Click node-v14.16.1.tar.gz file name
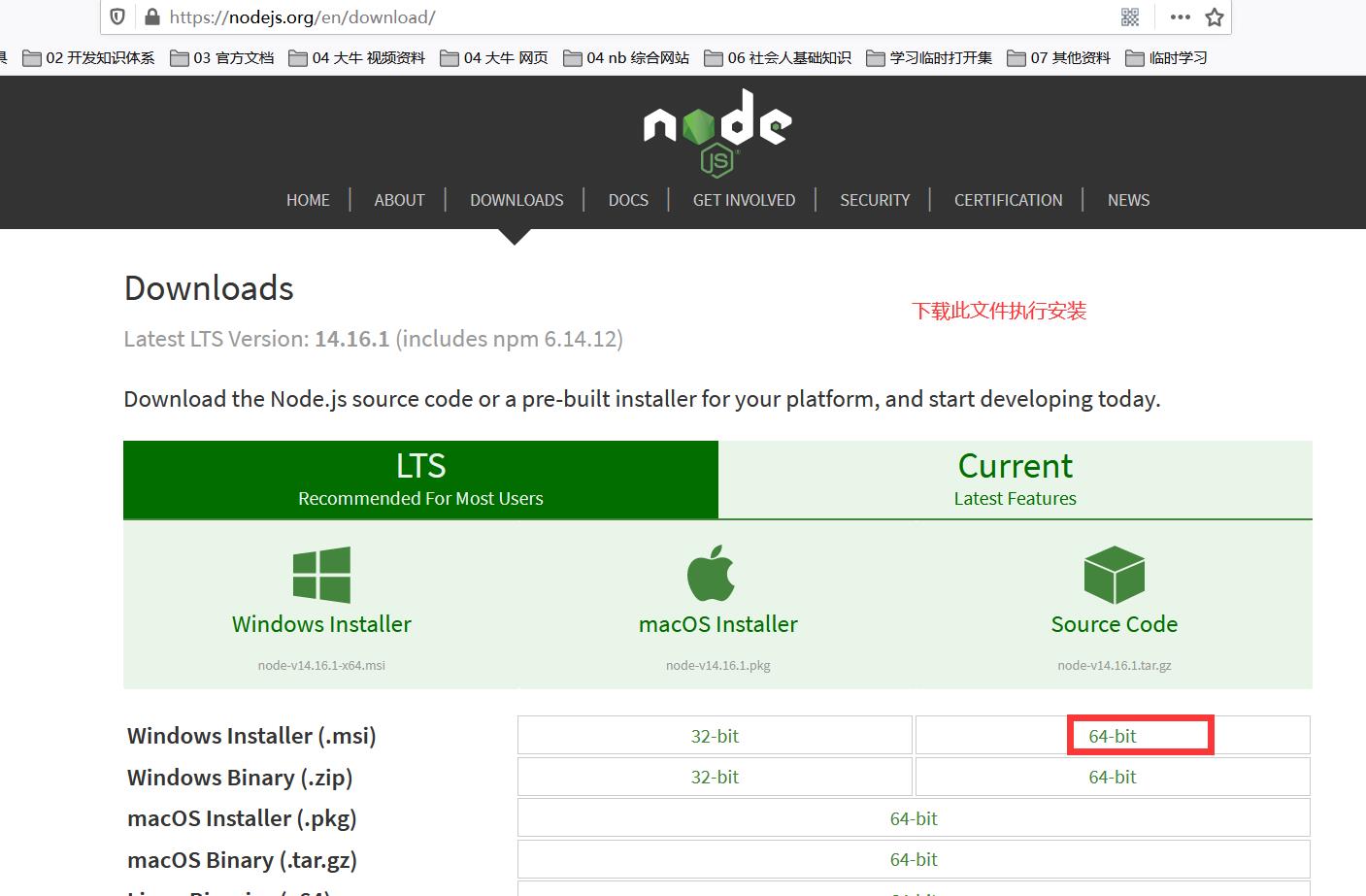The image size is (1366, 896). 1115,665
